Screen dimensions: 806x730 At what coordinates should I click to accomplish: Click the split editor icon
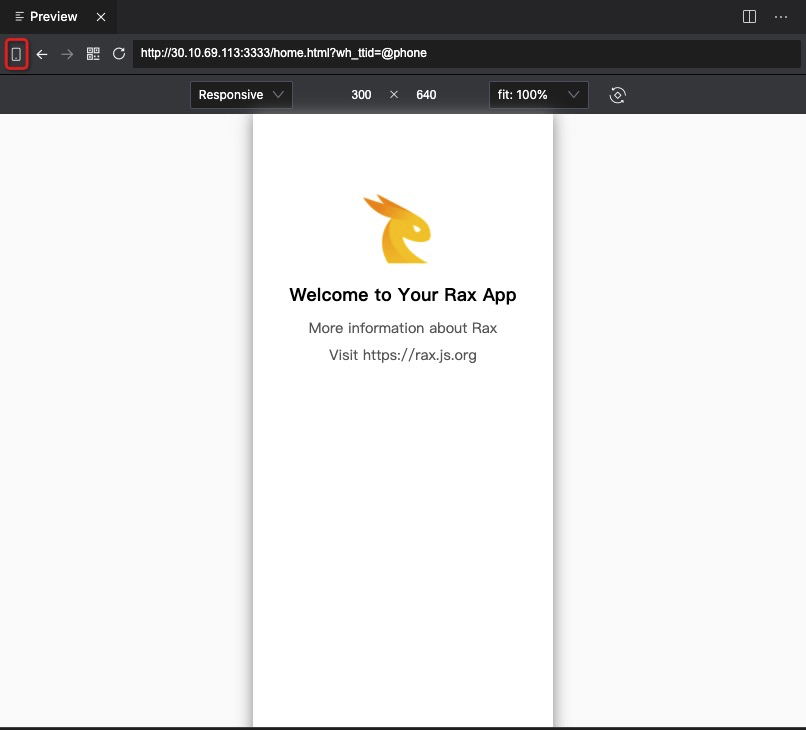[749, 16]
